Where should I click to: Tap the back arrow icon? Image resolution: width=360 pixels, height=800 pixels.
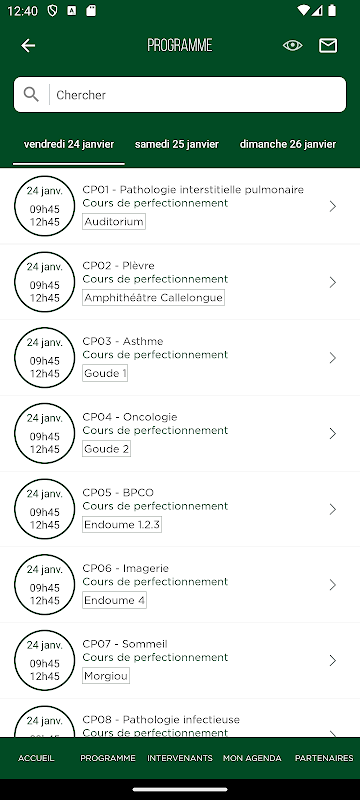28,45
